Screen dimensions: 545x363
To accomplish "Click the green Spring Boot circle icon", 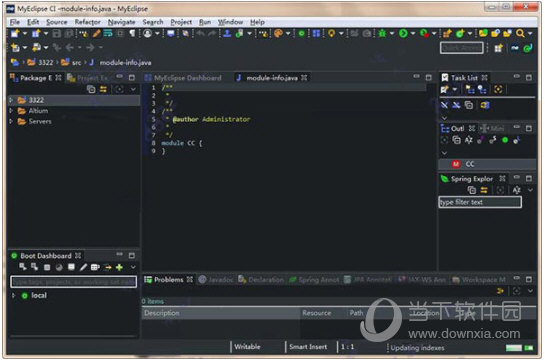I will coord(301,33).
